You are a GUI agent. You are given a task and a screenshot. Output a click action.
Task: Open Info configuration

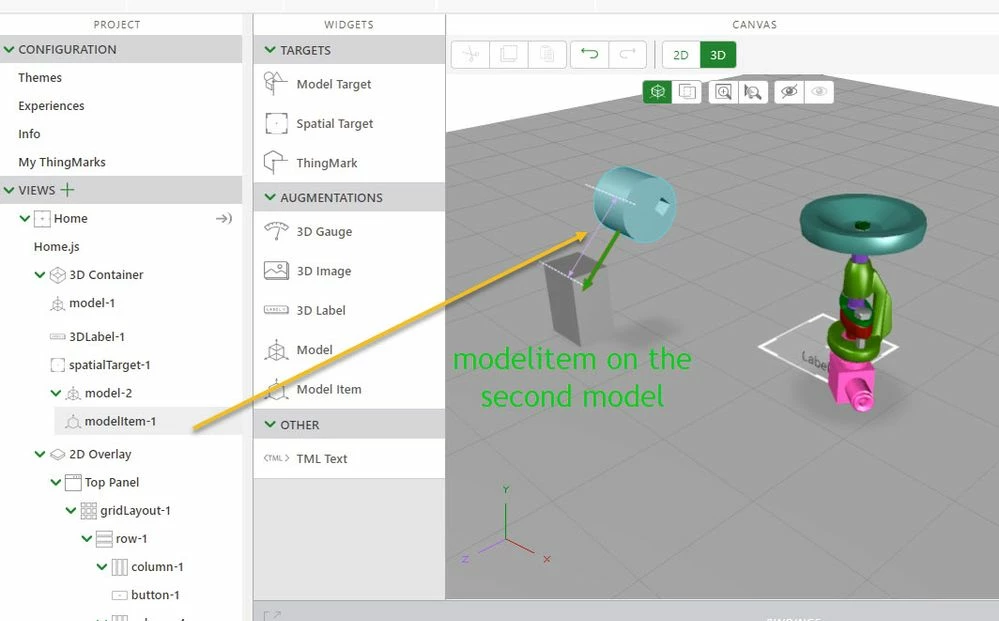click(x=29, y=134)
